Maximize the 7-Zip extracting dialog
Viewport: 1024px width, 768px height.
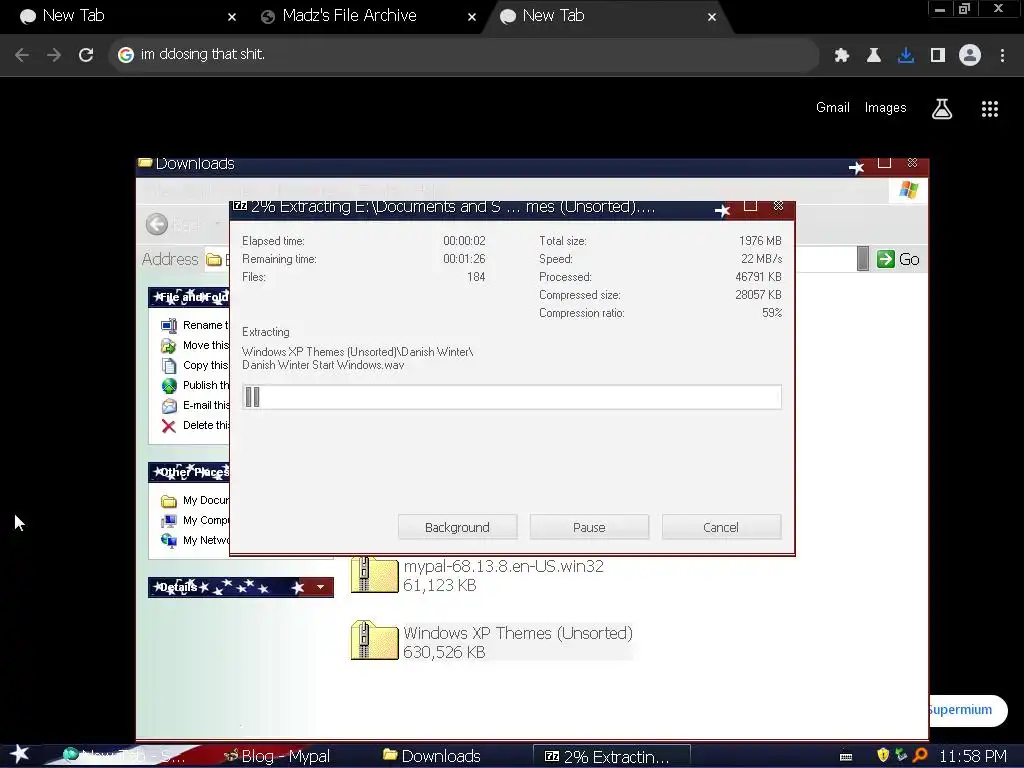tap(750, 206)
